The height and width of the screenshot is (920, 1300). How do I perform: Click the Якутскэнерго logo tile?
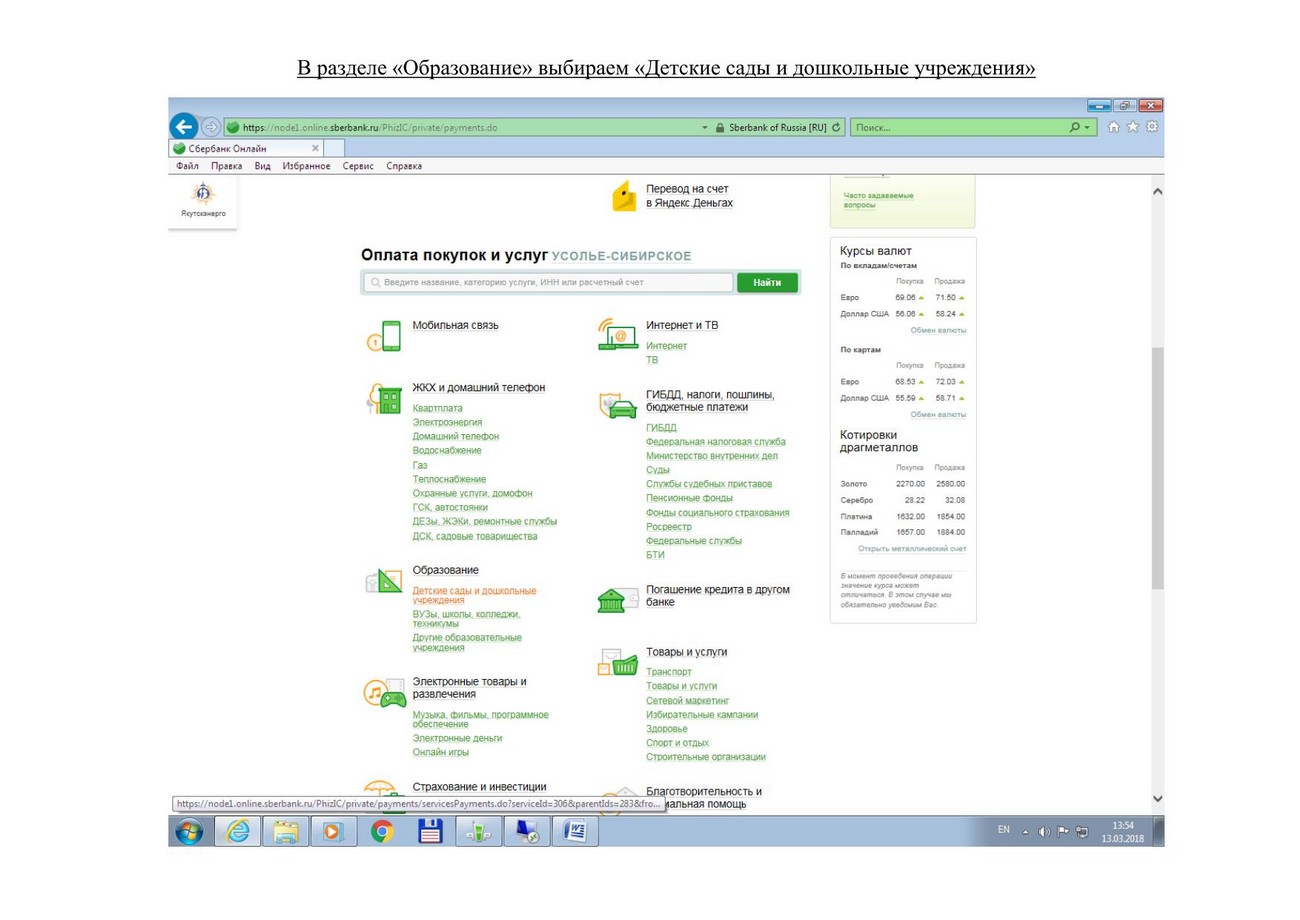[x=203, y=200]
